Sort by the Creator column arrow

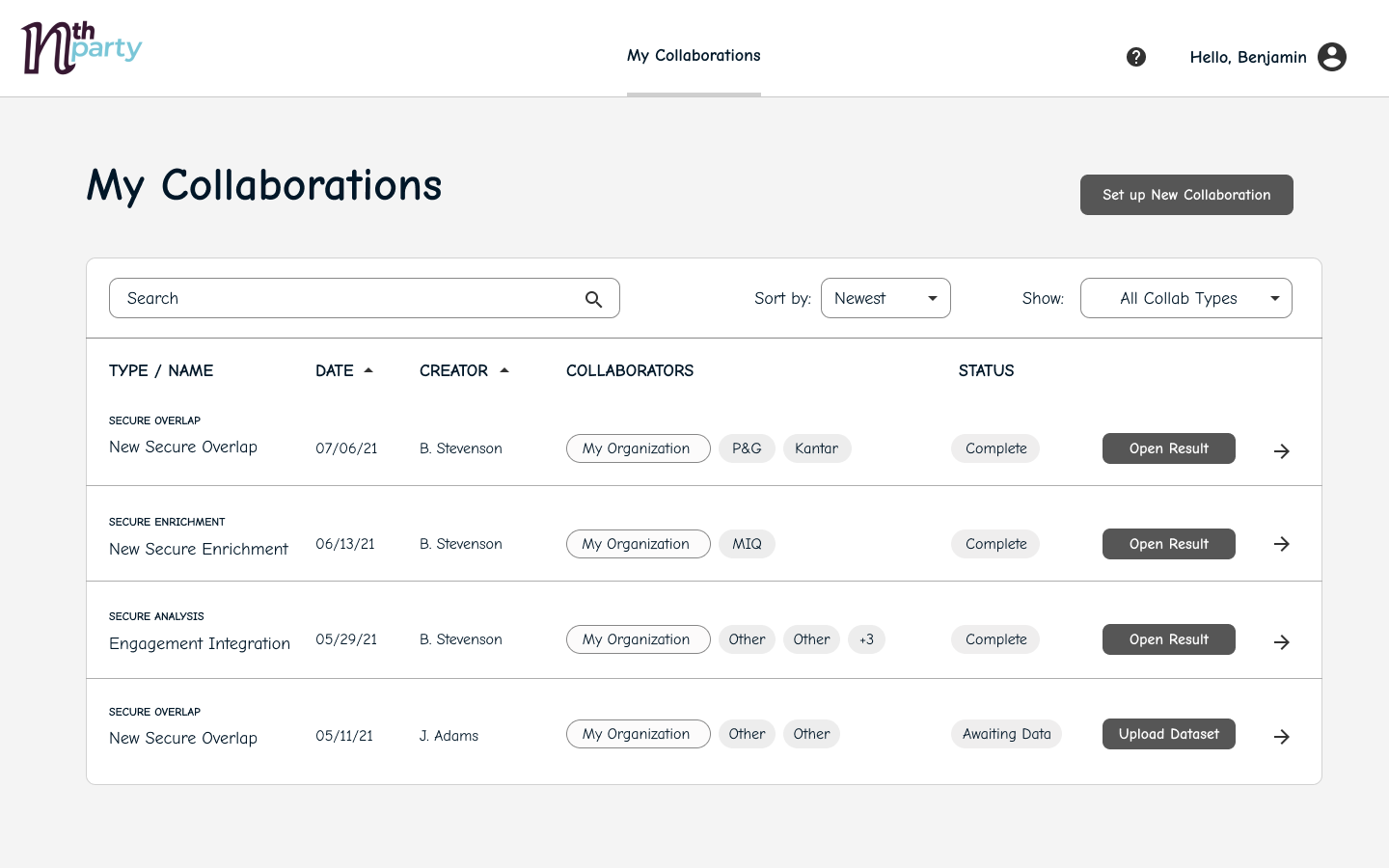504,370
